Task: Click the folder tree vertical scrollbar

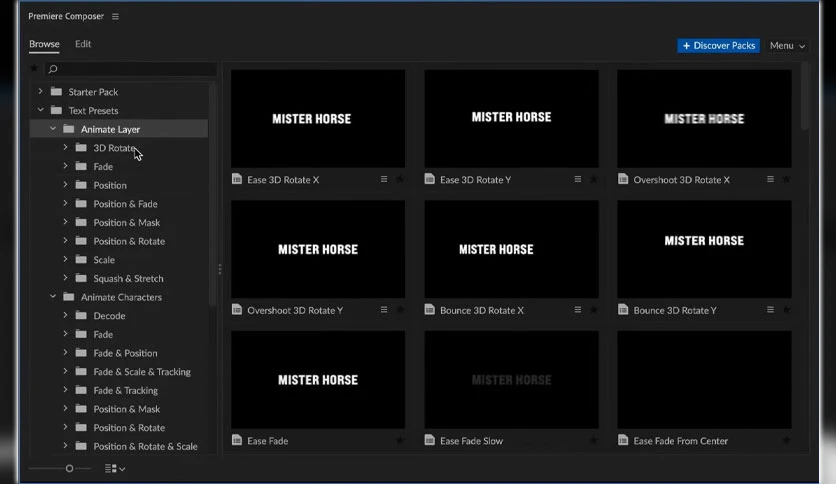Action: pyautogui.click(x=213, y=195)
